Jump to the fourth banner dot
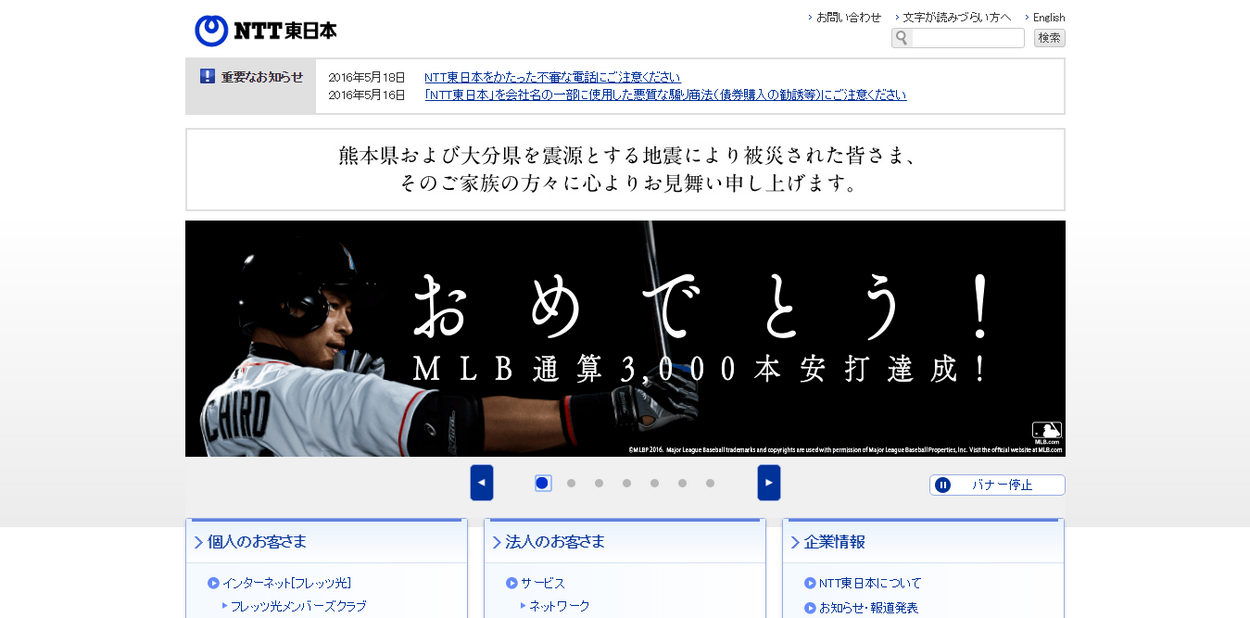Viewport: 1250px width, 618px height. [x=627, y=483]
